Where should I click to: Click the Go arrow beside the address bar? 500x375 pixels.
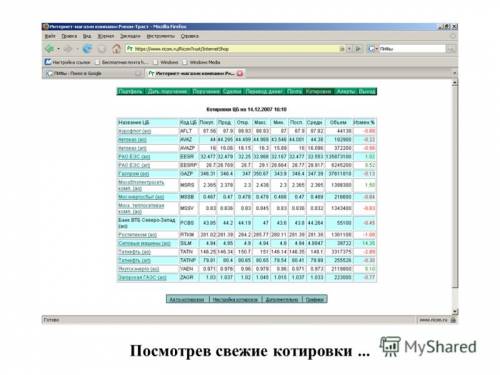358,49
